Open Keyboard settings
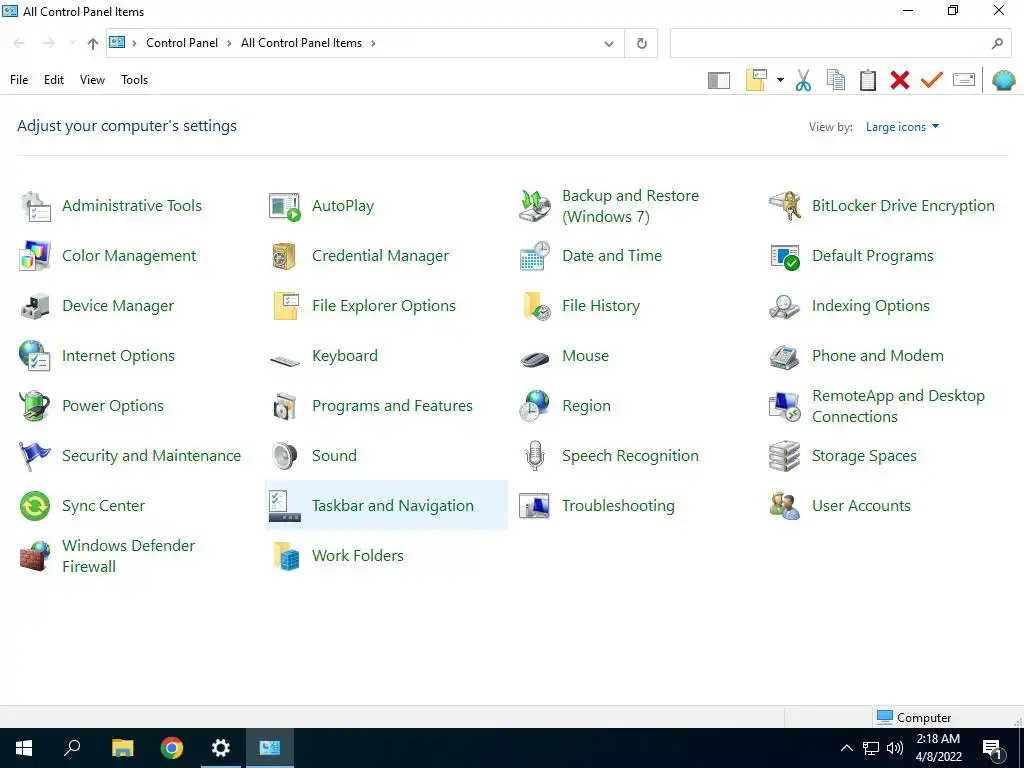The width and height of the screenshot is (1024, 768). [x=323, y=356]
